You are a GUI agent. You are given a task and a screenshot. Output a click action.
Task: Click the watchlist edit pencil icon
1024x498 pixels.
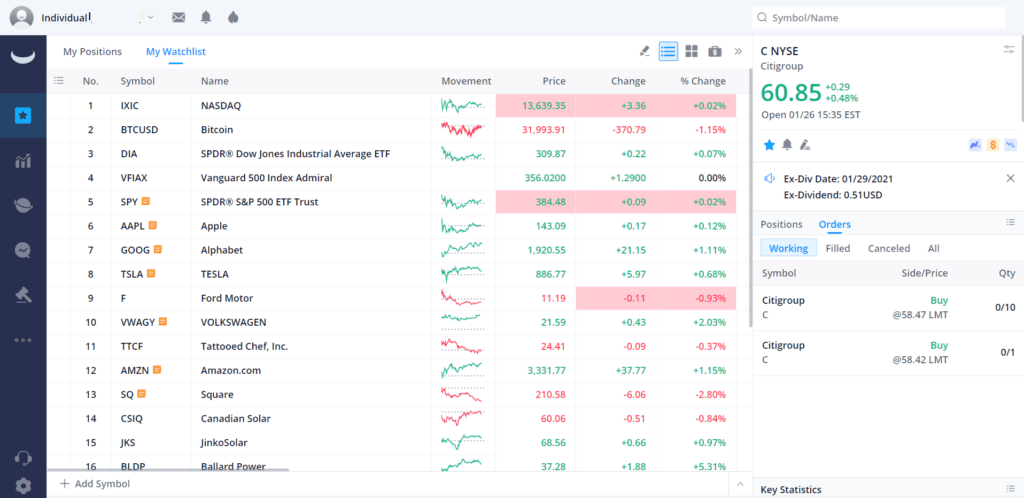click(x=645, y=51)
